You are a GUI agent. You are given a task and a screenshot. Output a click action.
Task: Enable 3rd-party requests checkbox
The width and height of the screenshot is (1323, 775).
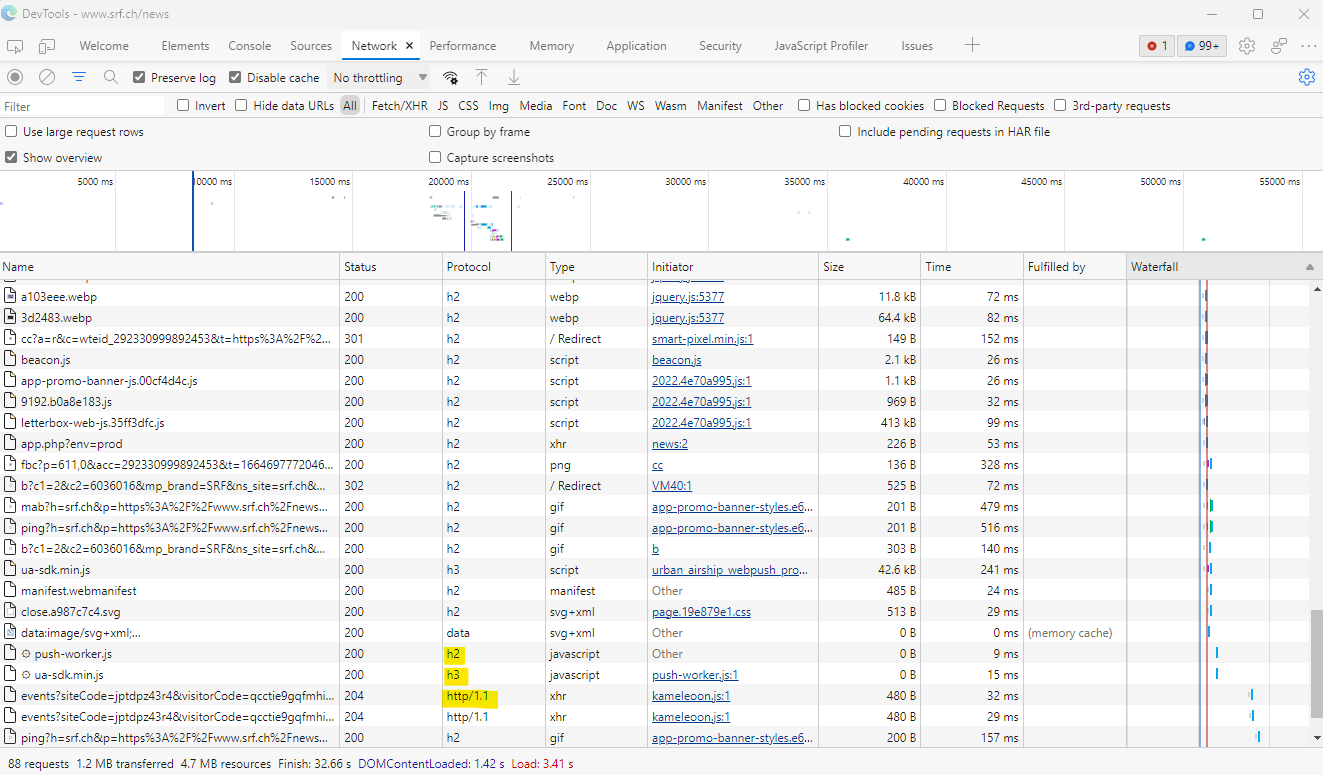[x=1060, y=105]
